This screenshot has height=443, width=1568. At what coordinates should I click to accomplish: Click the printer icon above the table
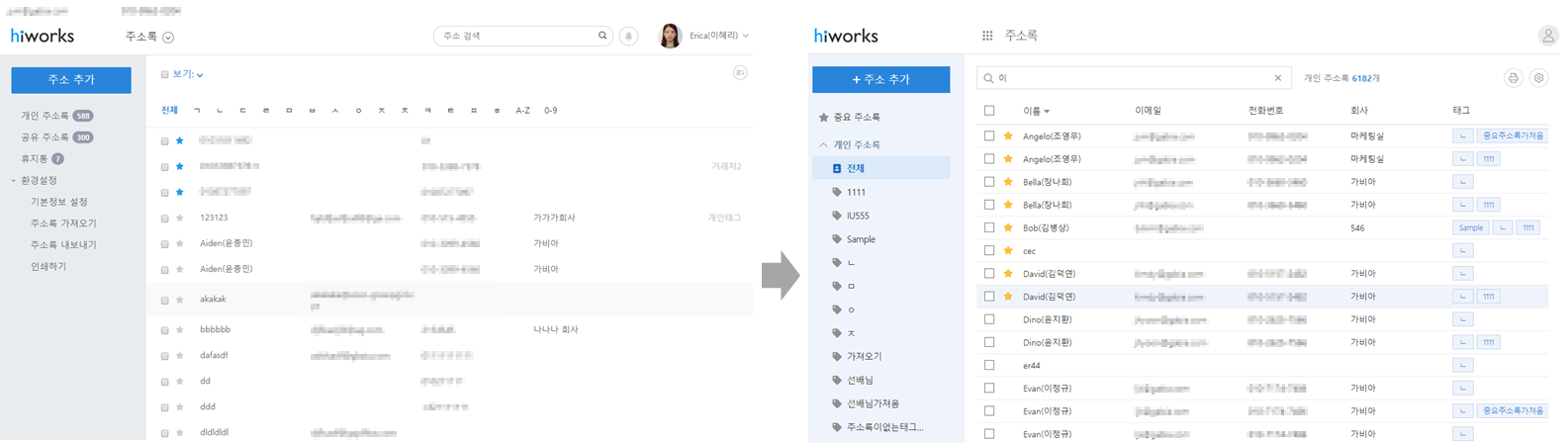[1513, 78]
